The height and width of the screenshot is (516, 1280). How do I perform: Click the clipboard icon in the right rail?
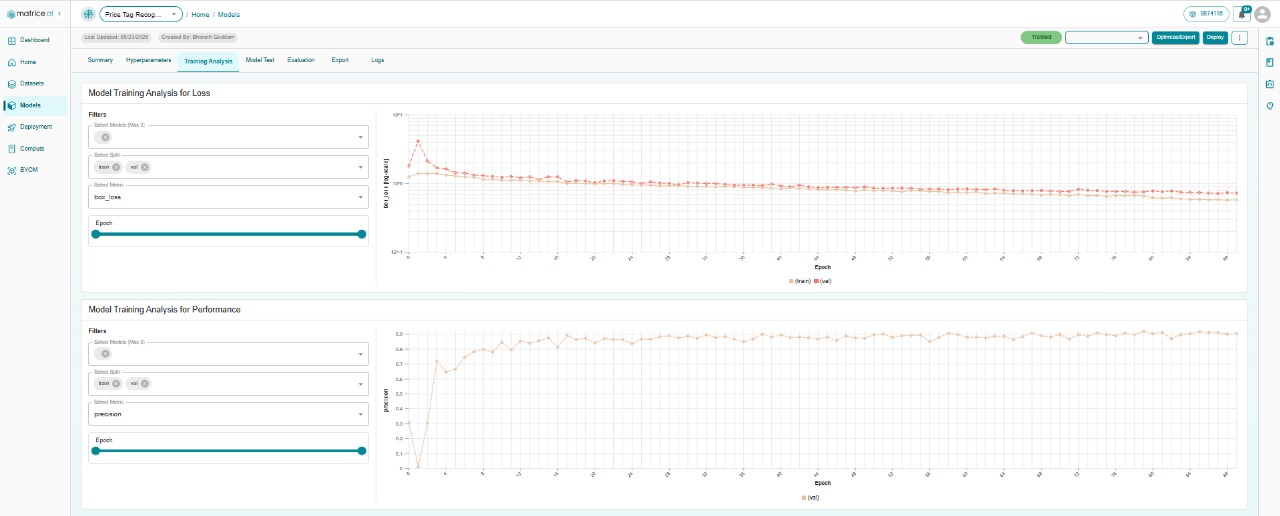click(x=1270, y=41)
